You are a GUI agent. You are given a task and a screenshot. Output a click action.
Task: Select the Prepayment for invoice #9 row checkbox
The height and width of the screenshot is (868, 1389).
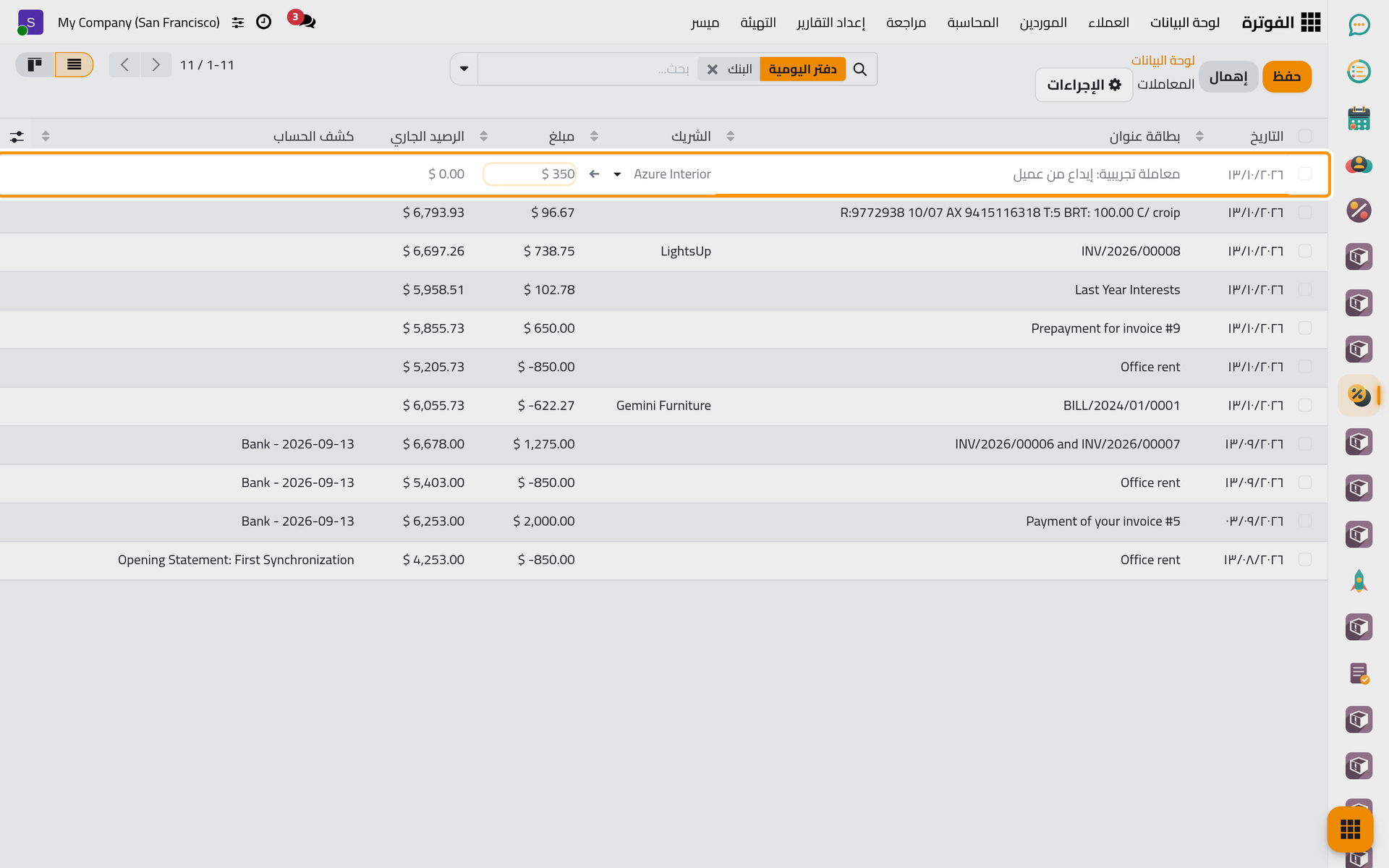[1305, 328]
